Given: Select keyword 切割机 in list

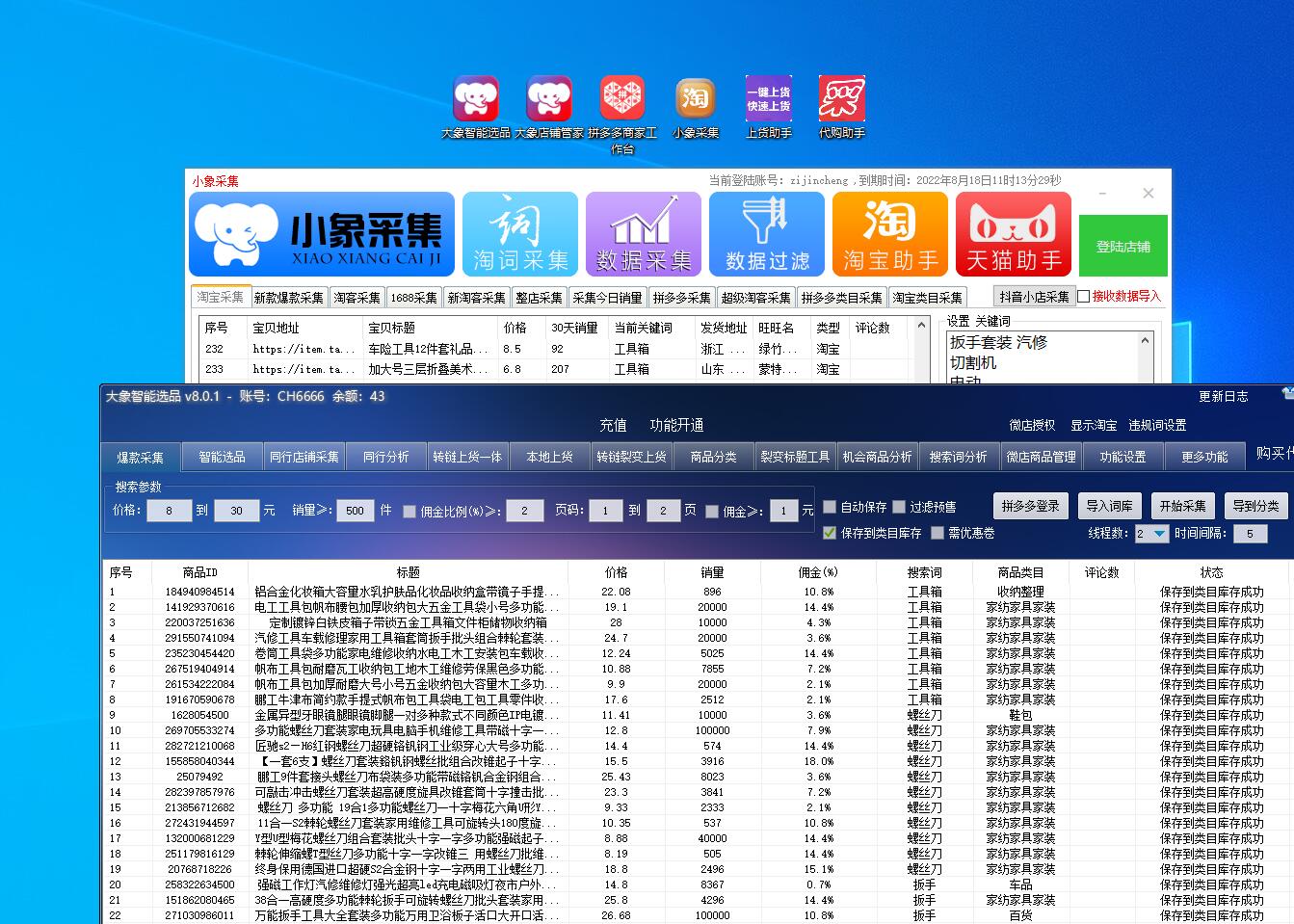Looking at the screenshot, I should [x=973, y=363].
